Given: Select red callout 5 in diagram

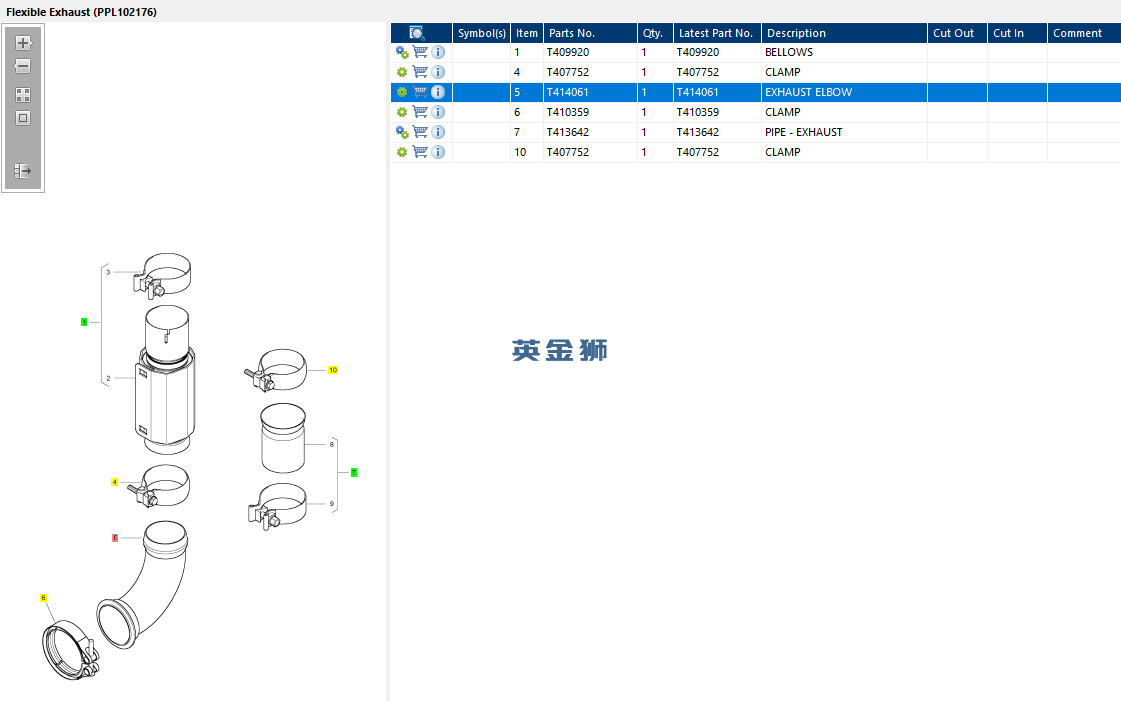Looking at the screenshot, I should click(x=114, y=538).
